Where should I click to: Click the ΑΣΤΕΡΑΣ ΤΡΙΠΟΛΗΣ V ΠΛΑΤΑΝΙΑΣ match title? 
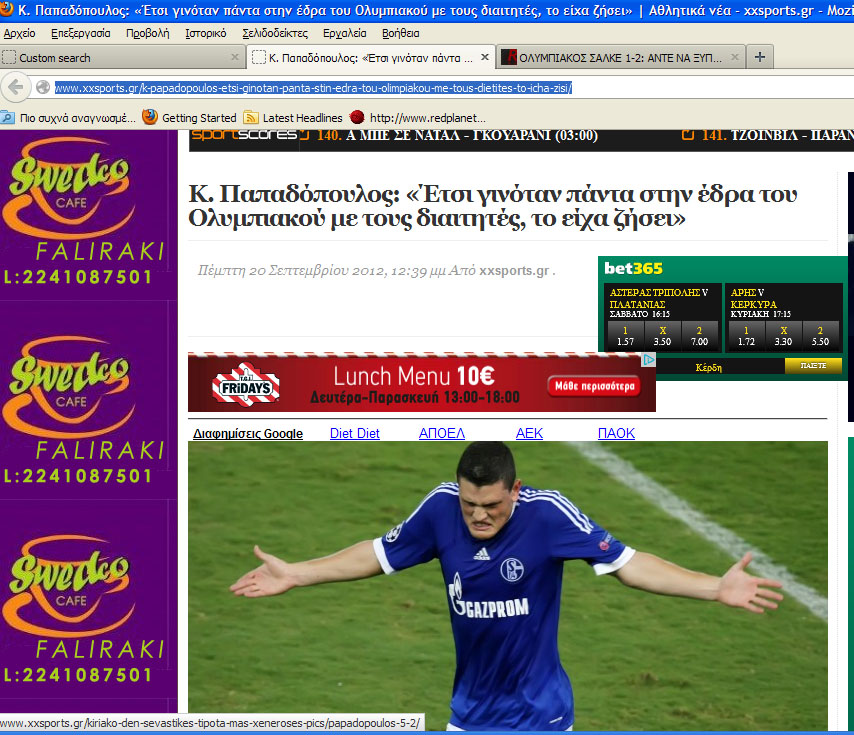(658, 298)
